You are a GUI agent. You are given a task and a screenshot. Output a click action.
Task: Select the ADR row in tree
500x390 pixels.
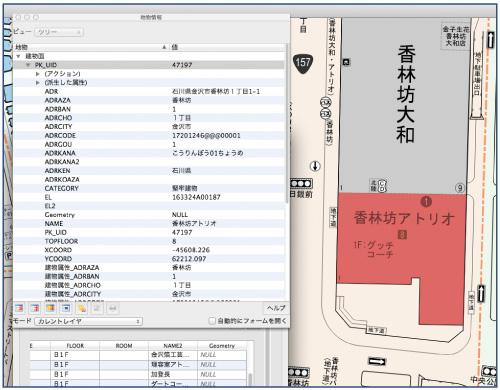pyautogui.click(x=149, y=91)
